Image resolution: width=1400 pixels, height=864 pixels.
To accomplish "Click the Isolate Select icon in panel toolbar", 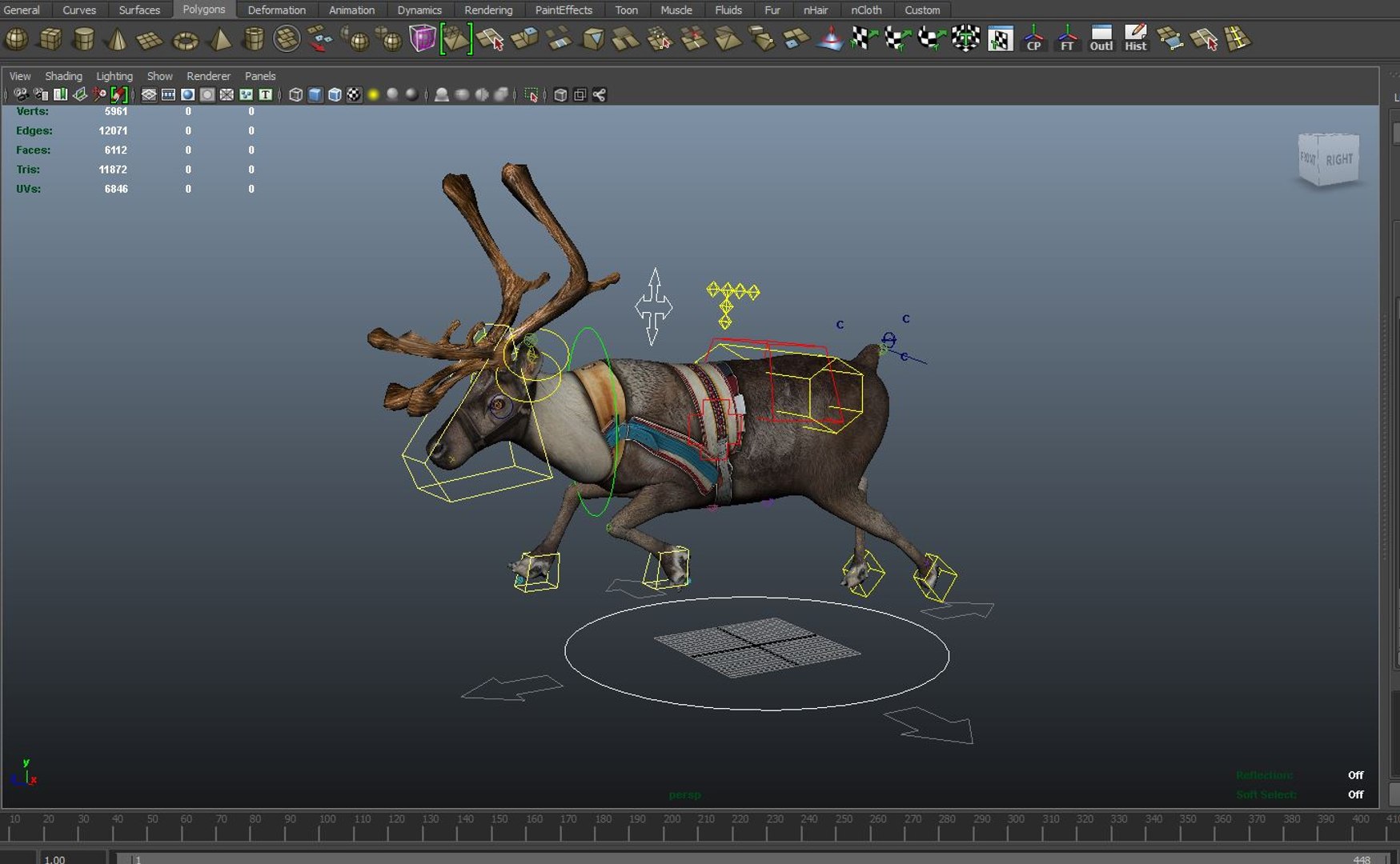I will click(531, 95).
